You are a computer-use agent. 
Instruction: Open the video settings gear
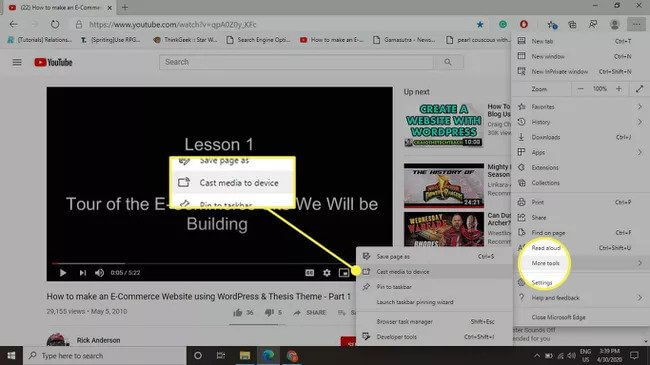click(327, 273)
